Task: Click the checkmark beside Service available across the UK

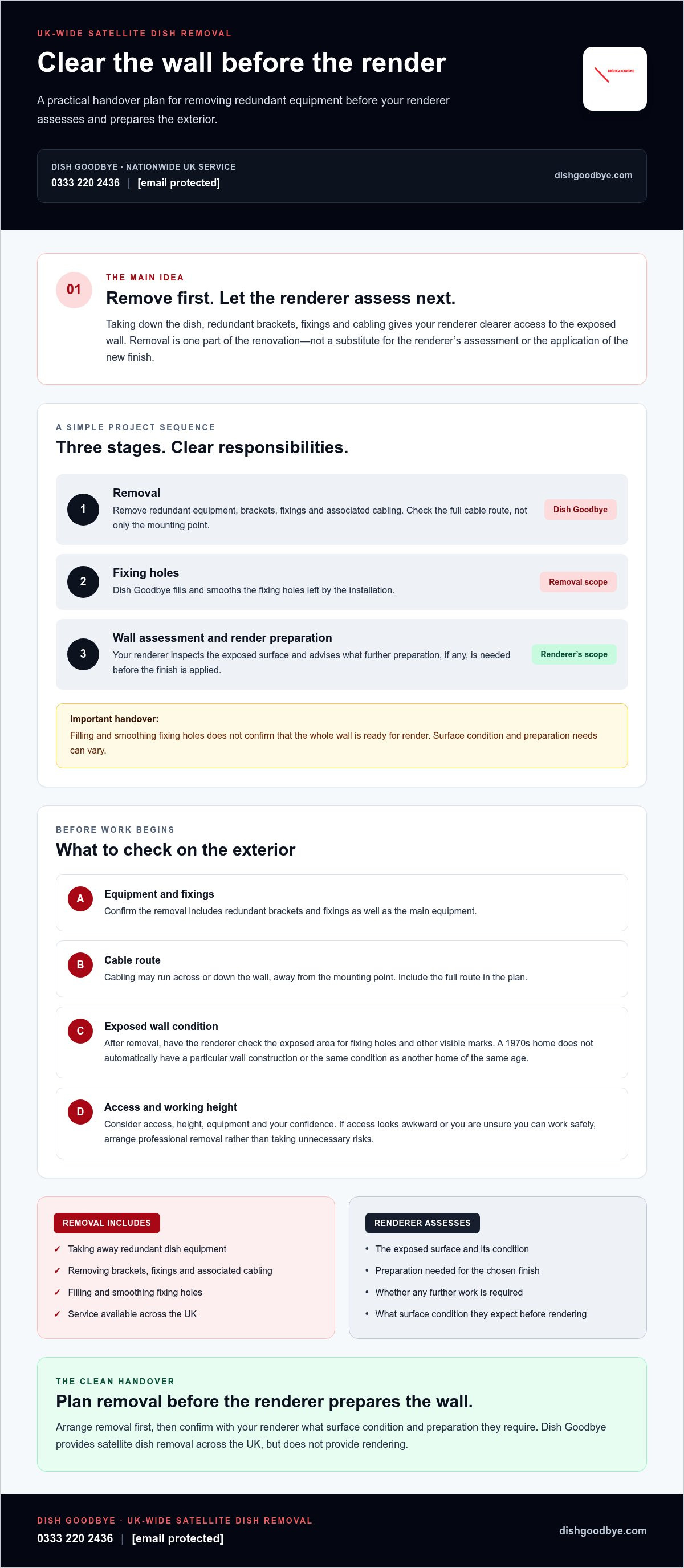Action: 57,1314
